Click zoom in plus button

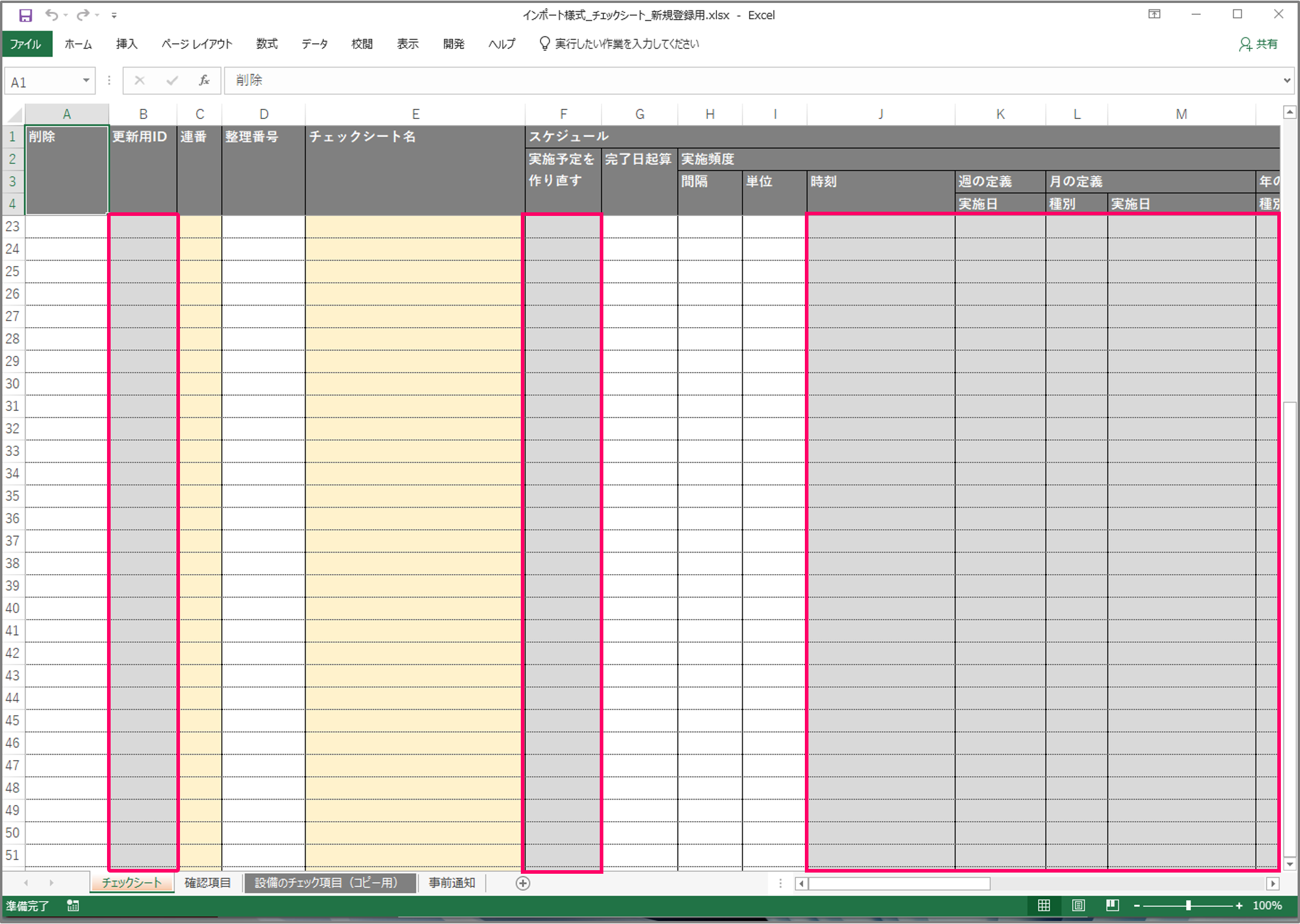pyautogui.click(x=1239, y=905)
